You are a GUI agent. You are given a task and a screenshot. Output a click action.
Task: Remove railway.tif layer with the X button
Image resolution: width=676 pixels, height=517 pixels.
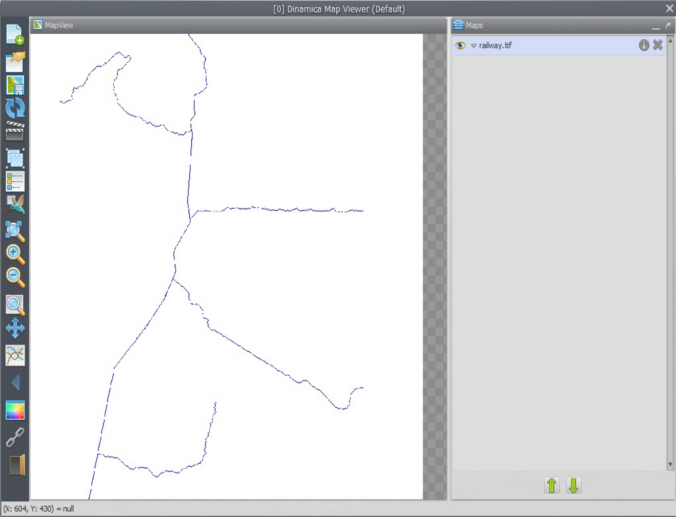tap(658, 46)
